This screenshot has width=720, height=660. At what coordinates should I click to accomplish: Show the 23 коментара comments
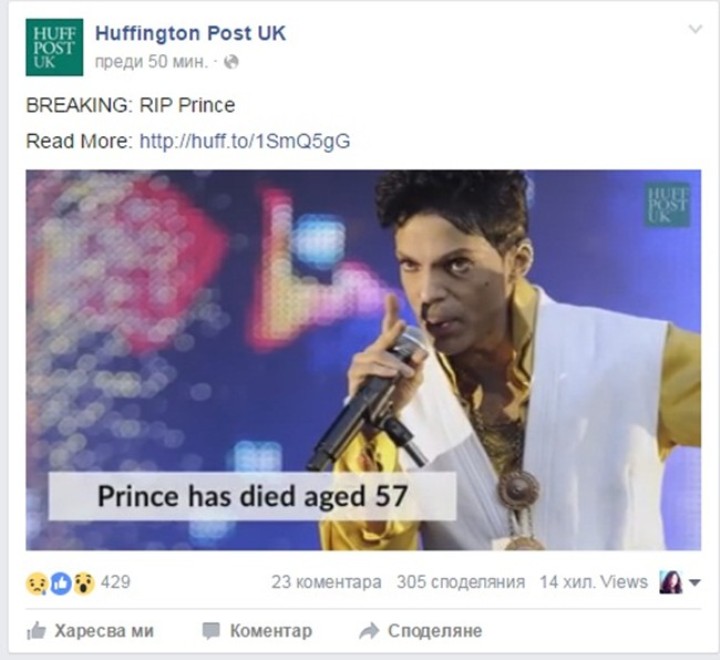coord(326,582)
